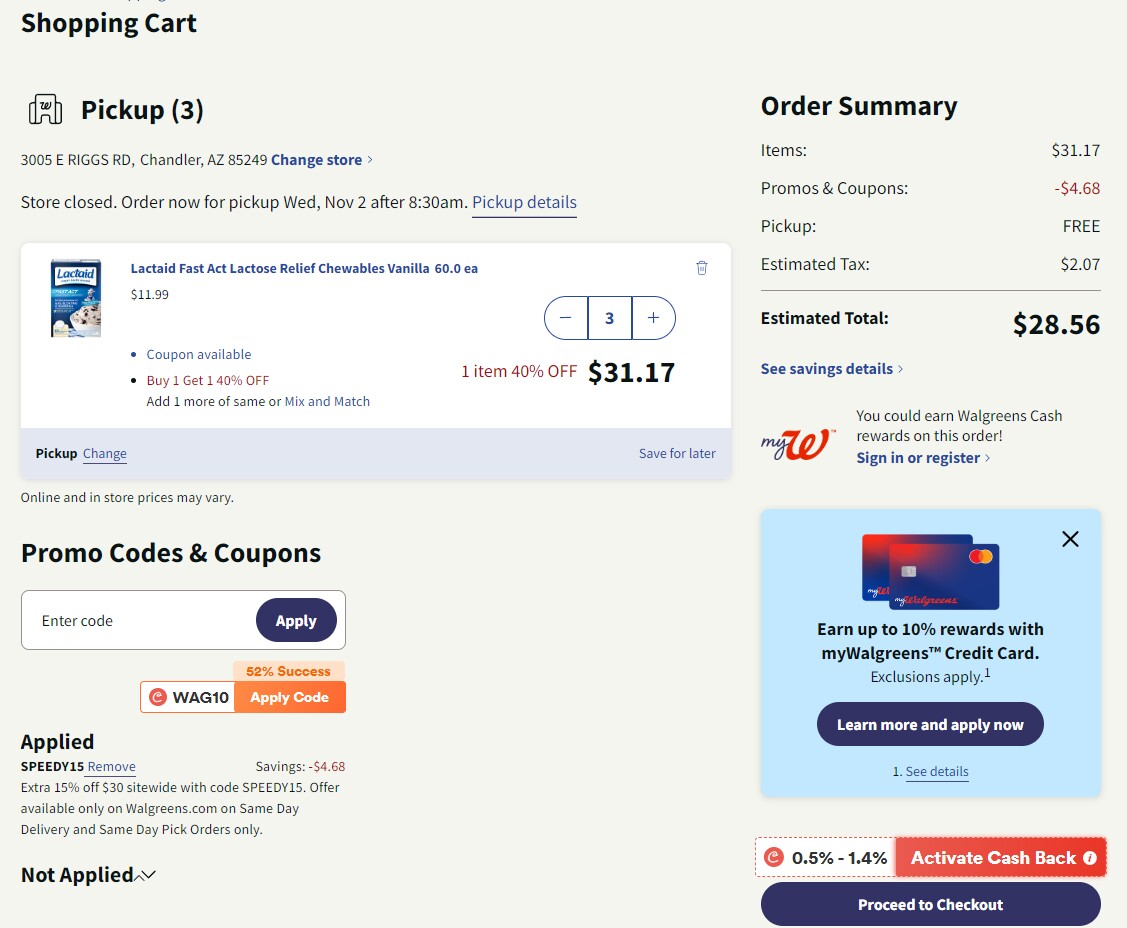This screenshot has width=1127, height=928.
Task: Open See savings details
Action: coord(827,368)
